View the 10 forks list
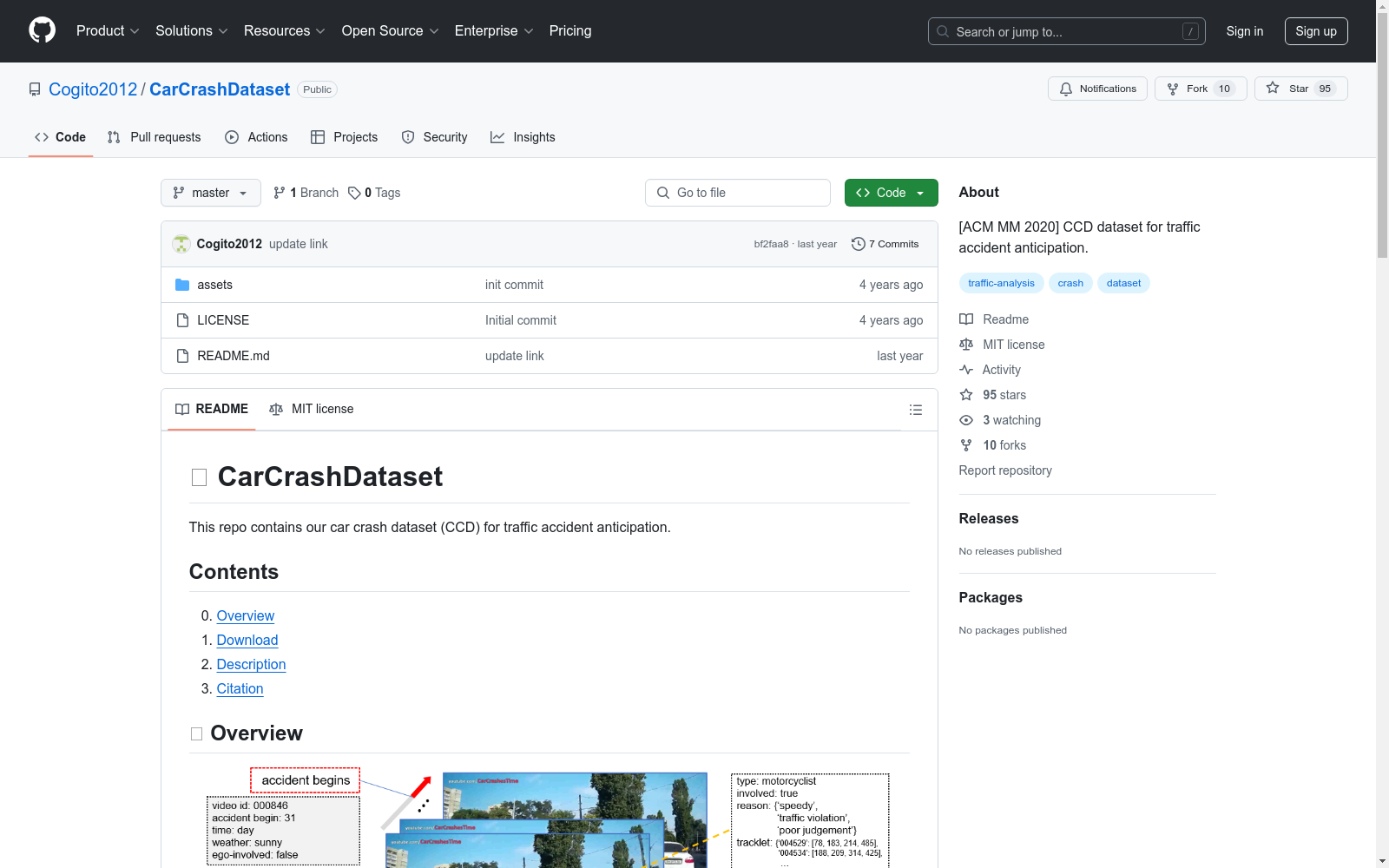1389x868 pixels. click(x=993, y=445)
